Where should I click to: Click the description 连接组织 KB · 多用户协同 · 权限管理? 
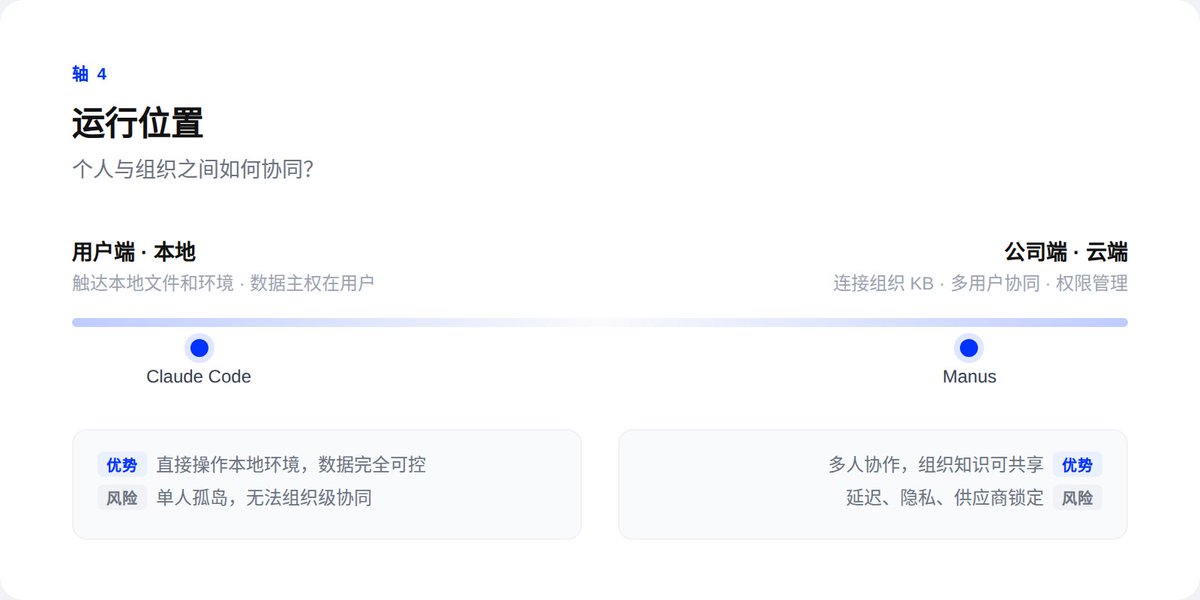[980, 283]
